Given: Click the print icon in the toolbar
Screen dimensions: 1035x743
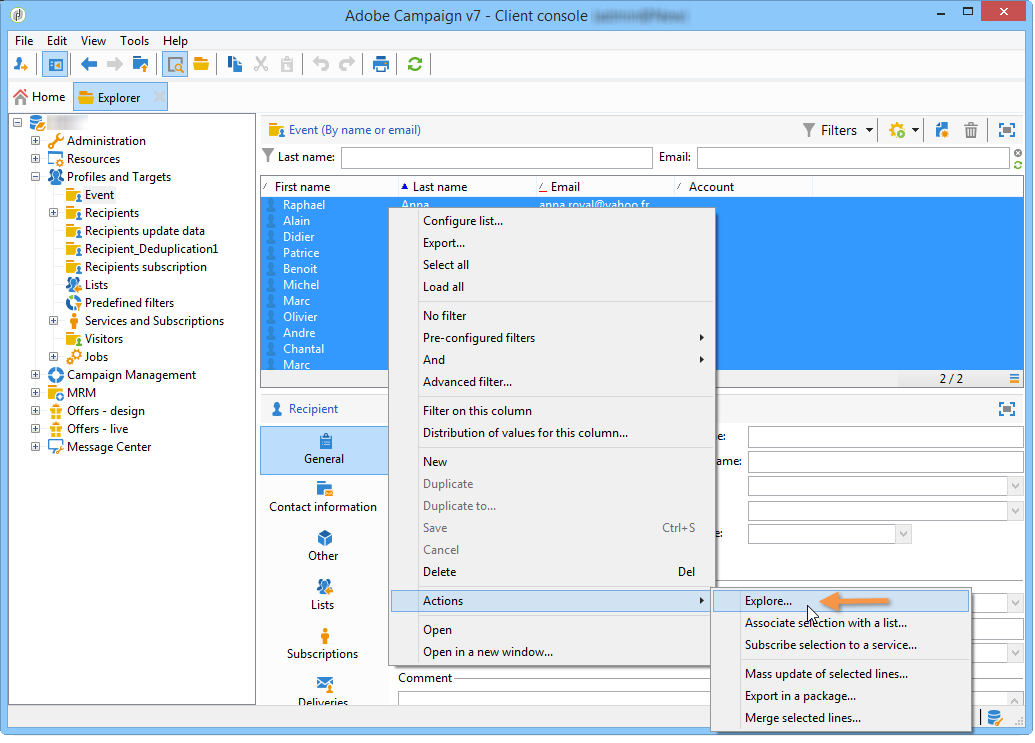Looking at the screenshot, I should tap(381, 64).
